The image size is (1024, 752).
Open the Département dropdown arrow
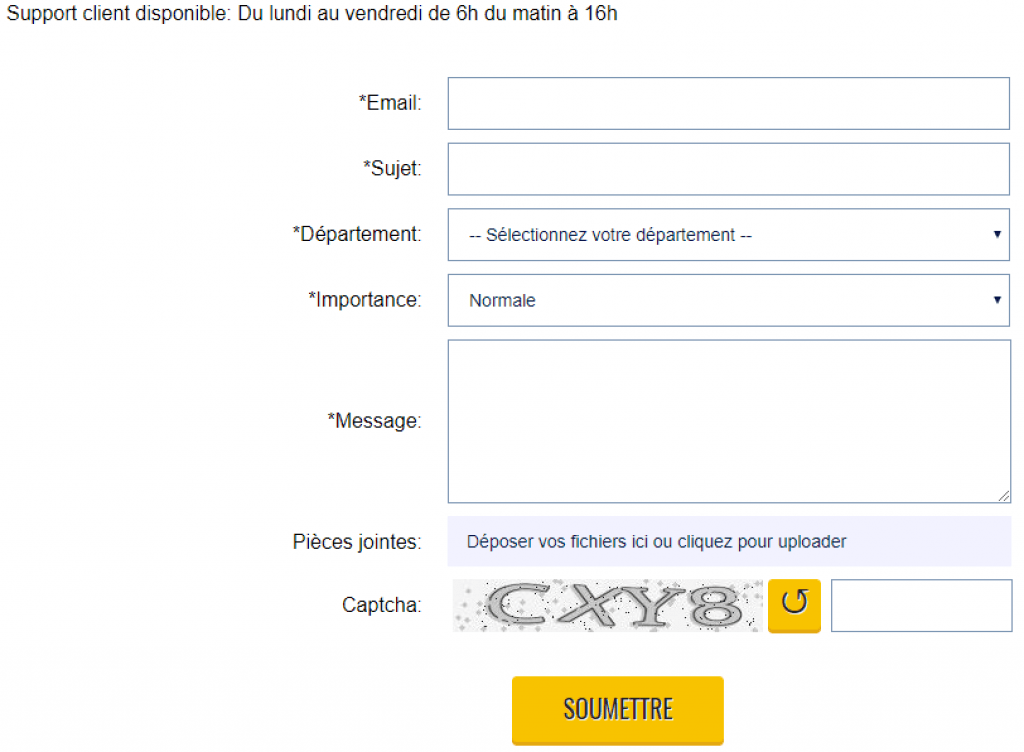(x=997, y=234)
